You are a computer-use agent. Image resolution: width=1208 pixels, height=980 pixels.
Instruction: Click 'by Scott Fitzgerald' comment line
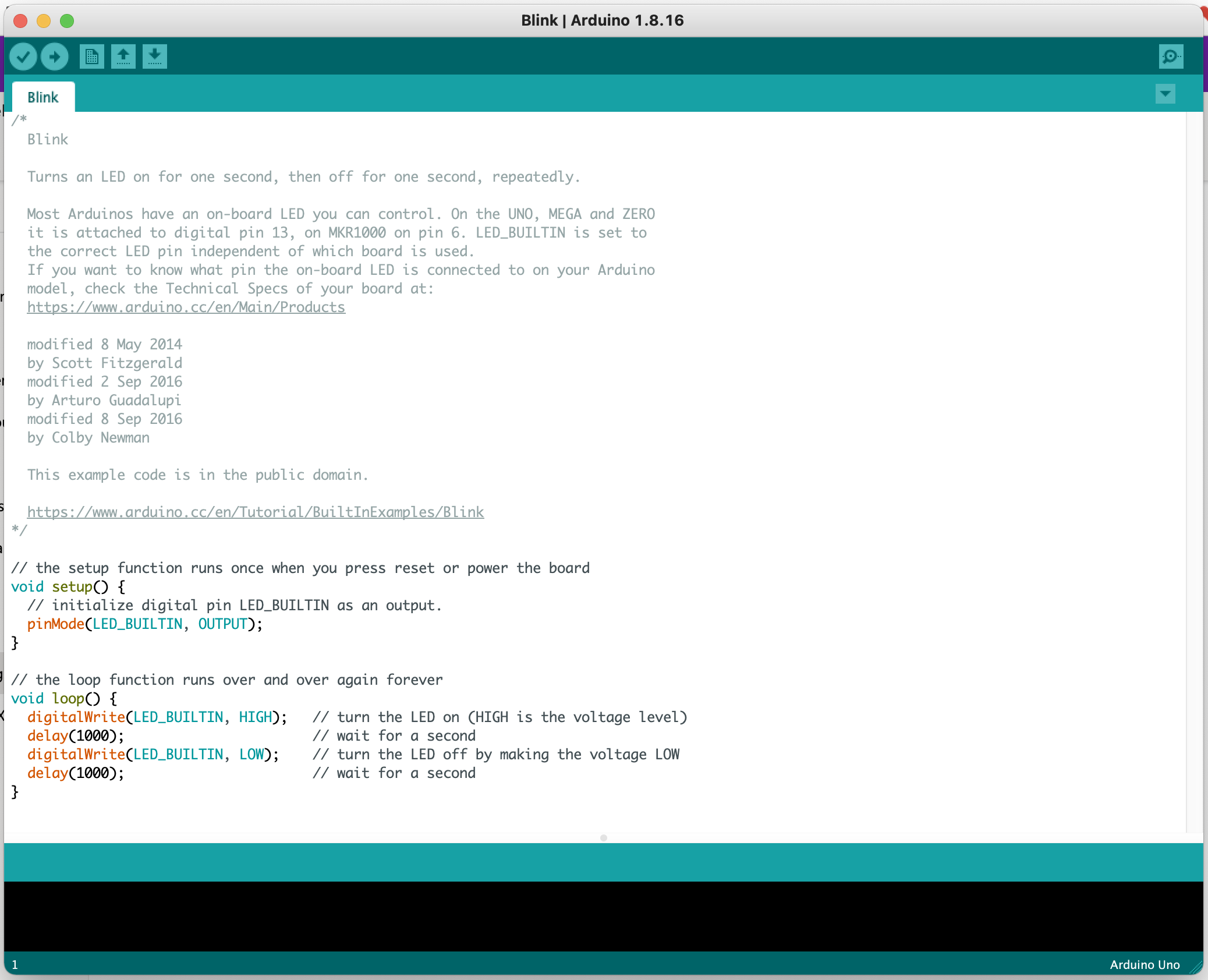105,363
